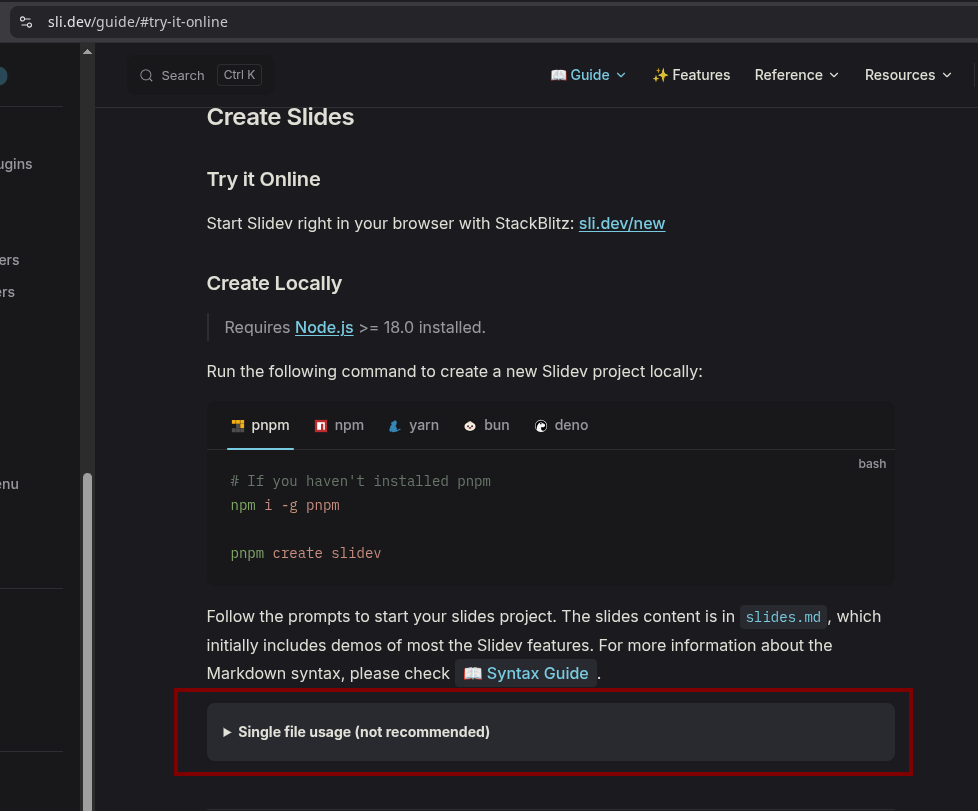Click the bun runtime icon

click(x=469, y=425)
